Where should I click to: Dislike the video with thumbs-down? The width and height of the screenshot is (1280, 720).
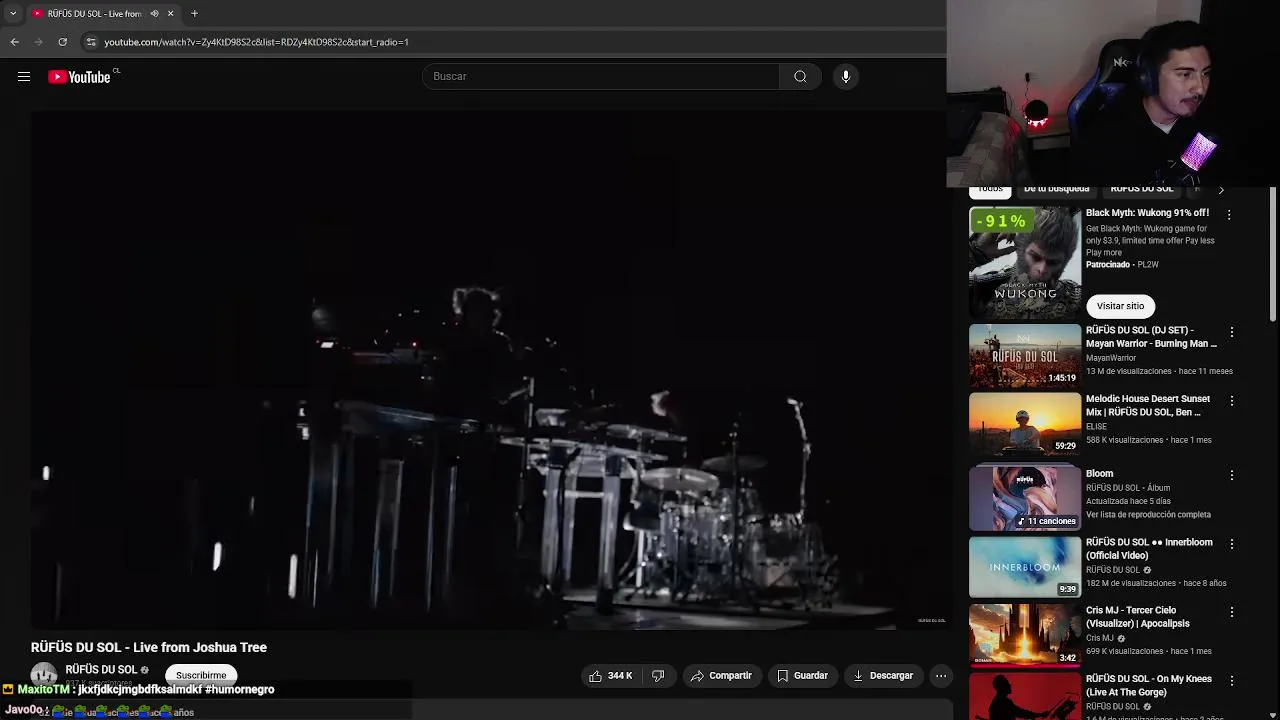(x=658, y=676)
